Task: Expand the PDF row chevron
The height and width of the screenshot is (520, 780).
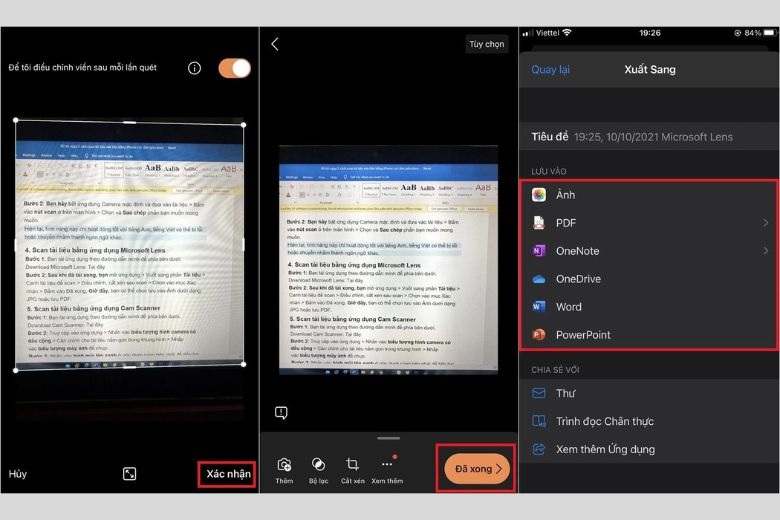Action: pos(766,223)
